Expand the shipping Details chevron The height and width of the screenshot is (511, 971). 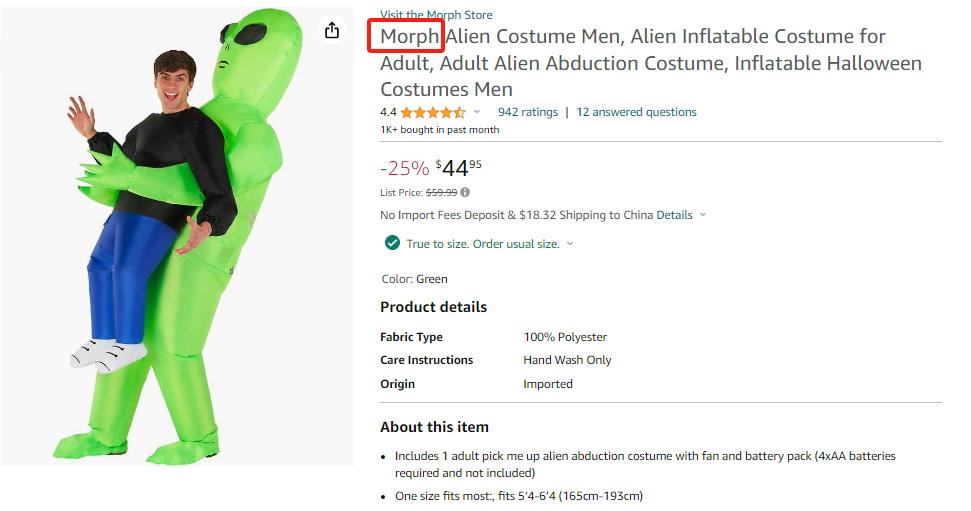tap(703, 215)
